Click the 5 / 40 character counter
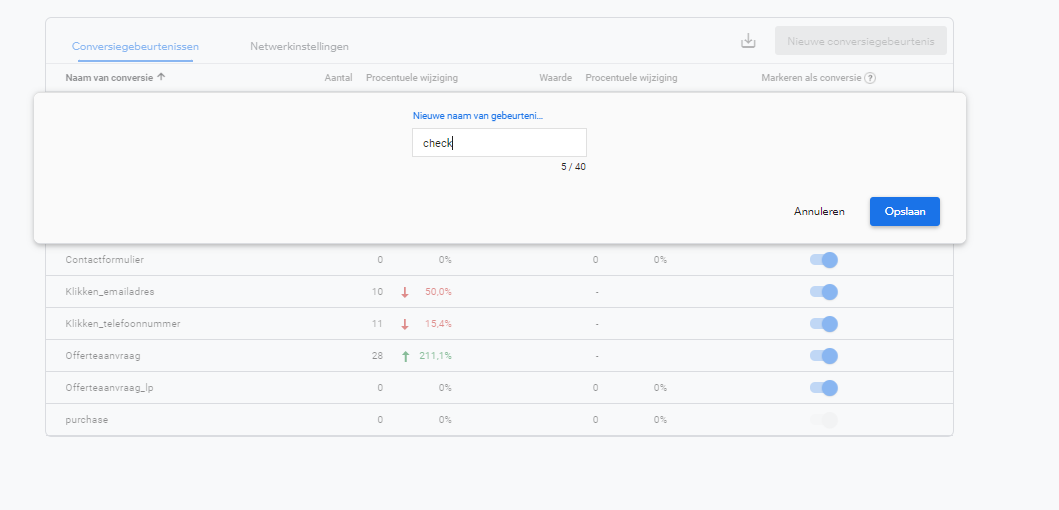1059x510 pixels. click(x=573, y=167)
